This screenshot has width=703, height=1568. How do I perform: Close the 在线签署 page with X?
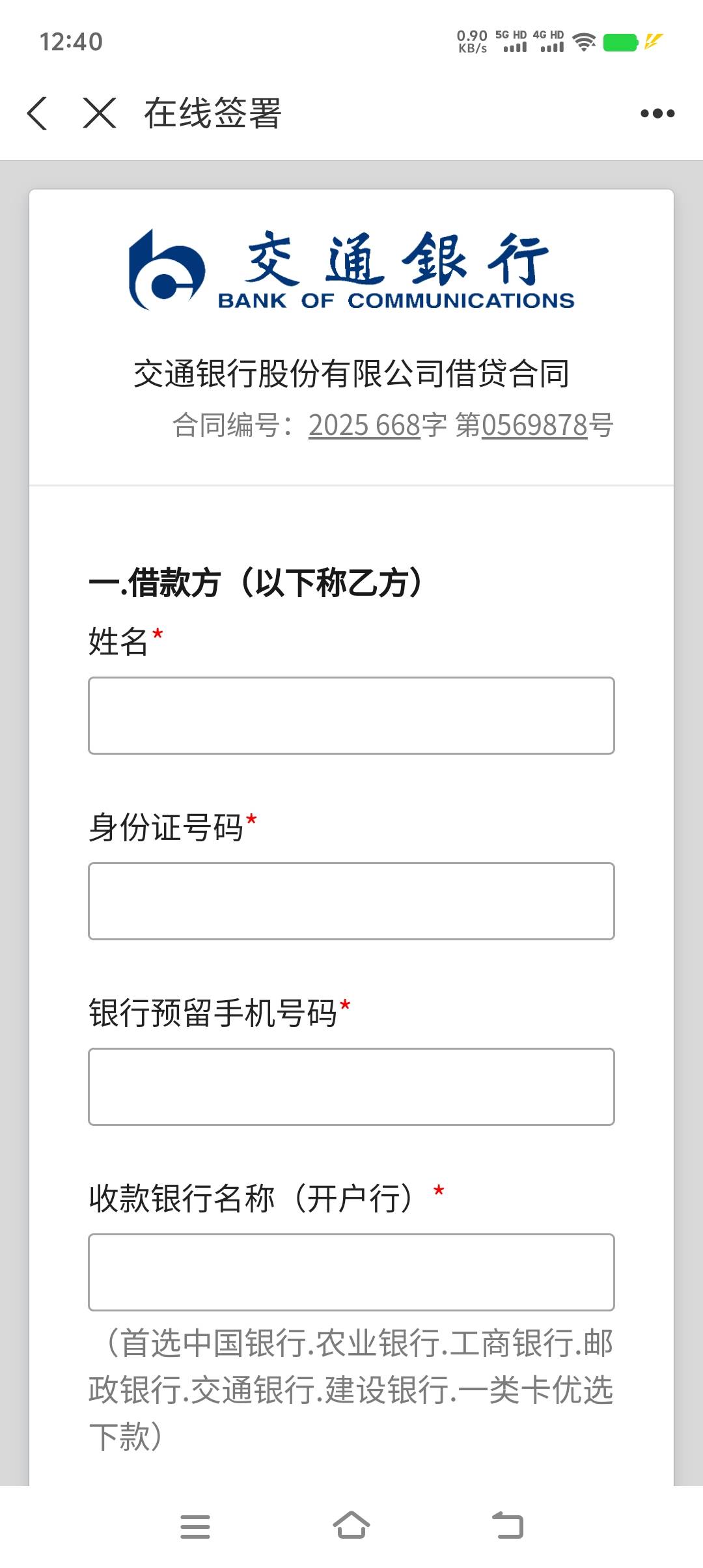tap(100, 113)
